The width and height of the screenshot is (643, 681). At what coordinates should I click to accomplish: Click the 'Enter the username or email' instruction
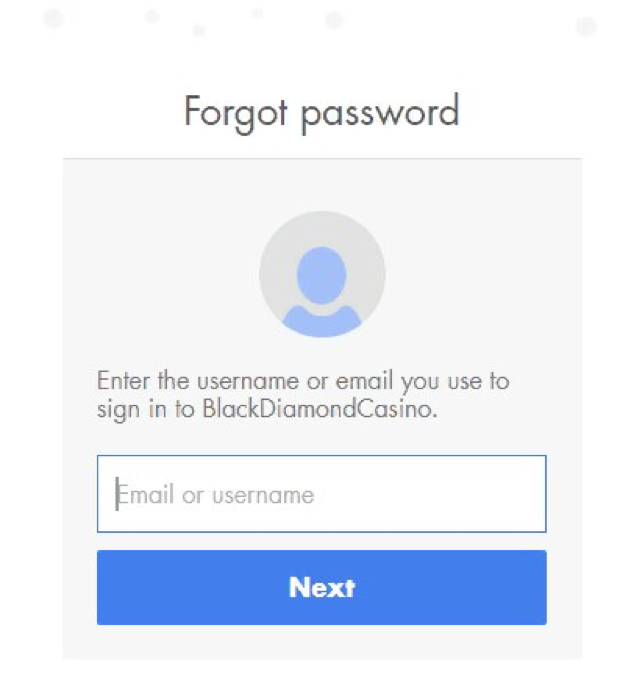coord(303,382)
